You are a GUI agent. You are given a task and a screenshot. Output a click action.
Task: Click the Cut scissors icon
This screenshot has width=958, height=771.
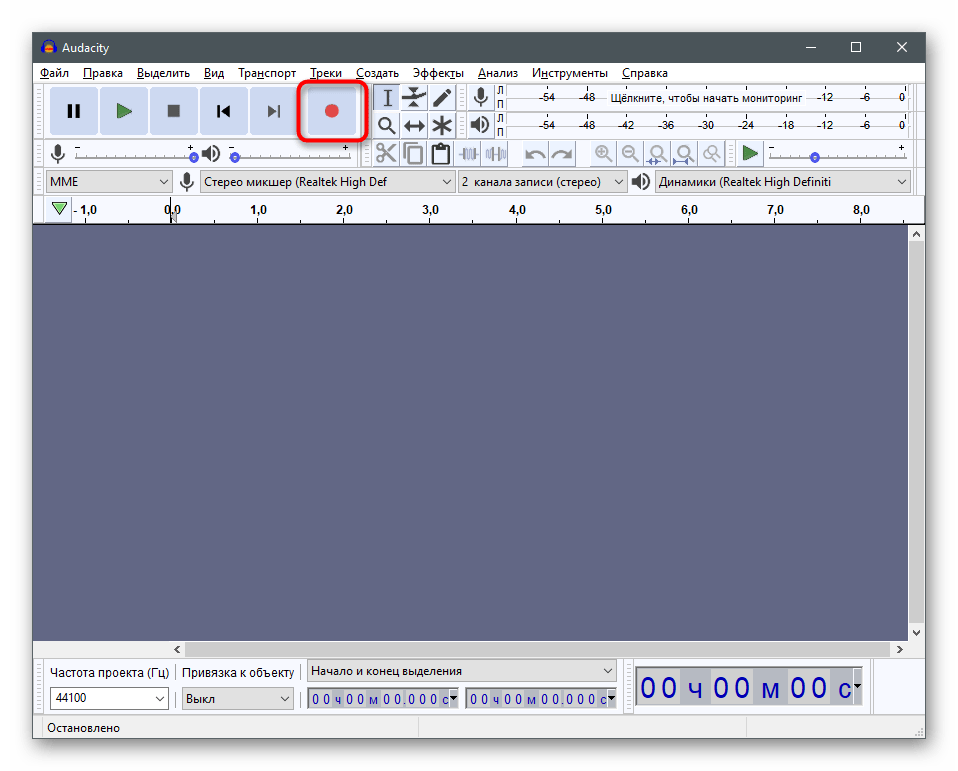point(386,154)
